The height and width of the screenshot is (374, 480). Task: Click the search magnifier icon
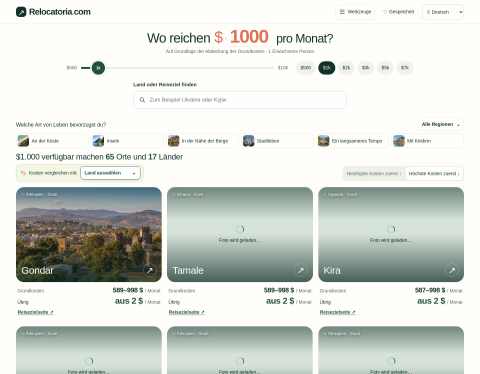[142, 100]
